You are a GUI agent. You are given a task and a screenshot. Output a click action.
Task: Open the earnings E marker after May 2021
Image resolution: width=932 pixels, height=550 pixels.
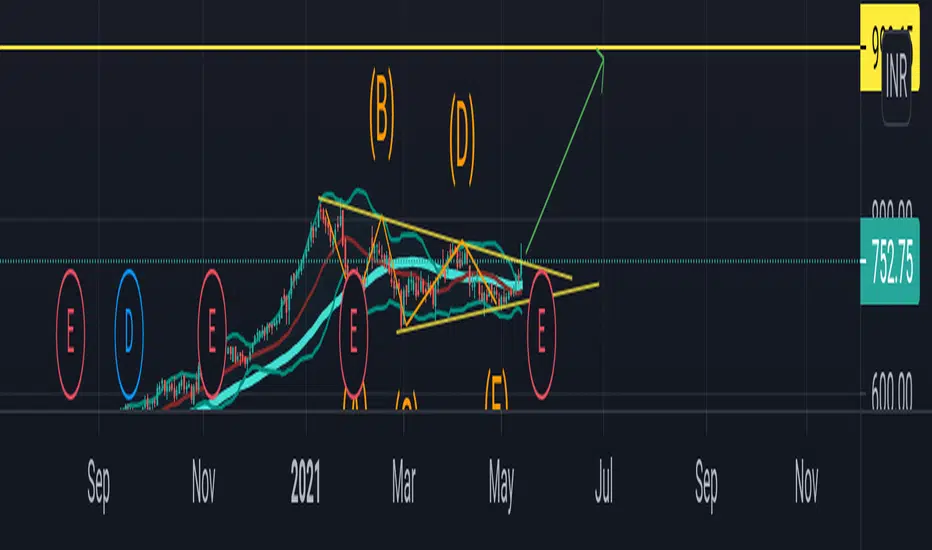tap(541, 334)
